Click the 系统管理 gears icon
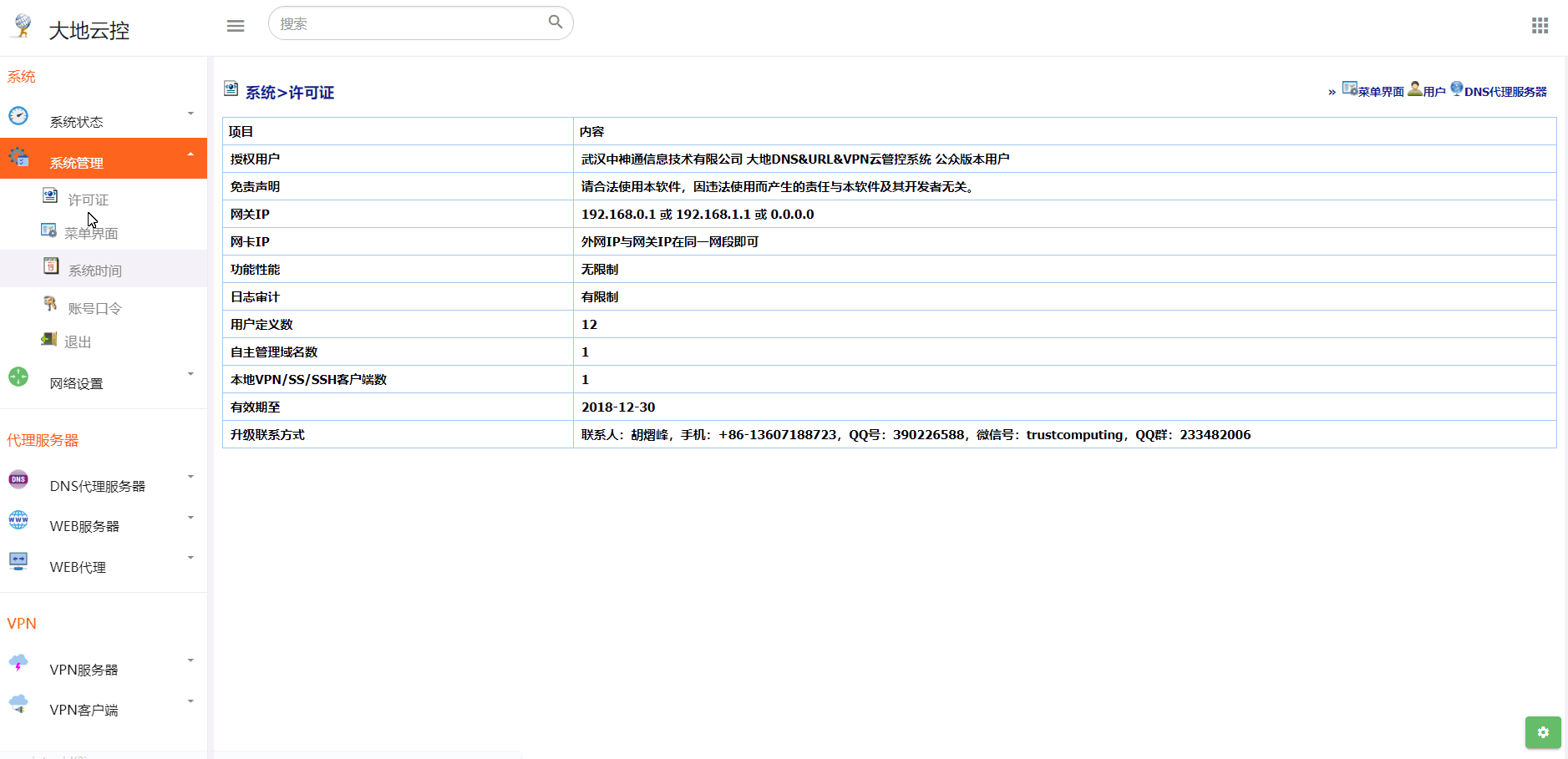 18,157
